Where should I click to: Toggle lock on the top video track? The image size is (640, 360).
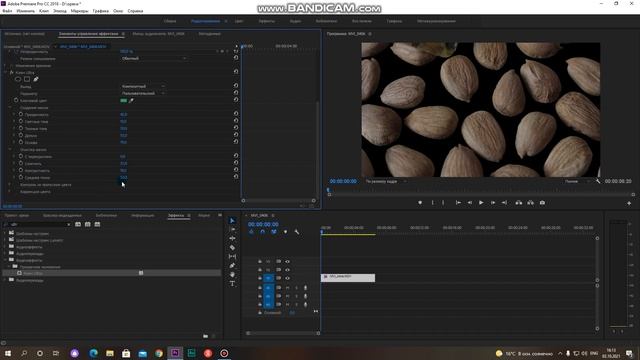[260, 261]
